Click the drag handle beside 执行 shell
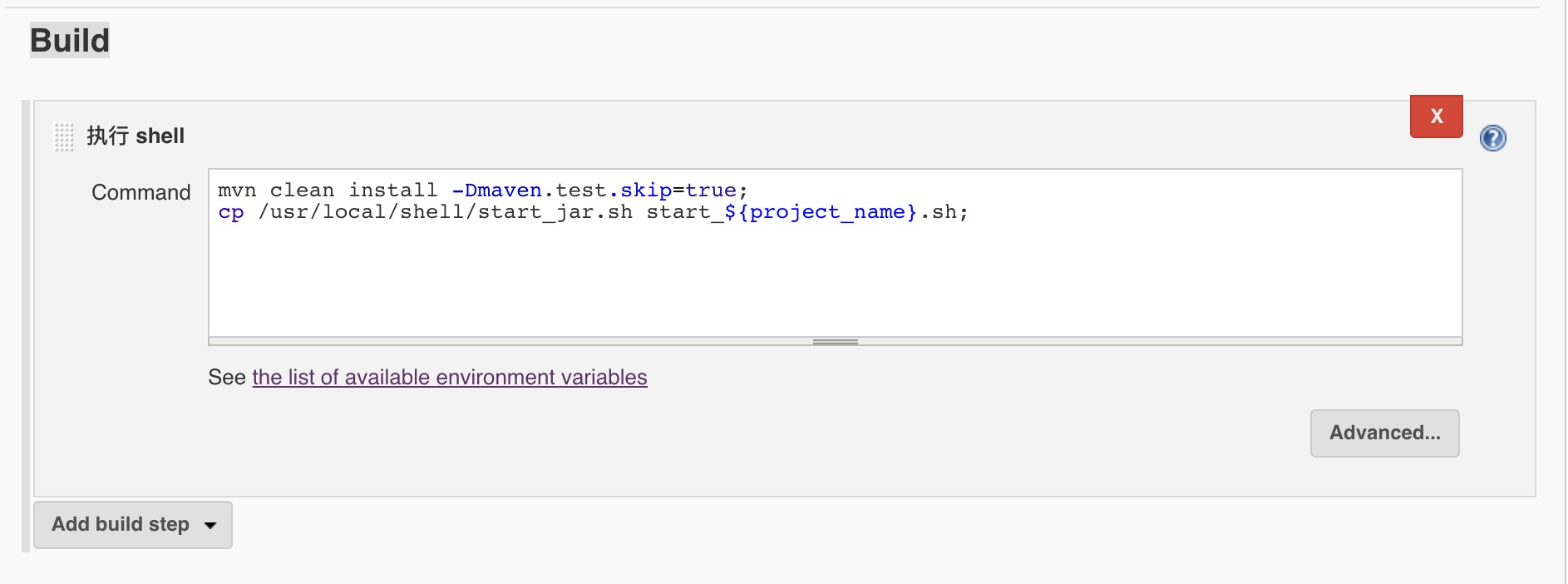Viewport: 1568px width, 584px height. coord(64,136)
